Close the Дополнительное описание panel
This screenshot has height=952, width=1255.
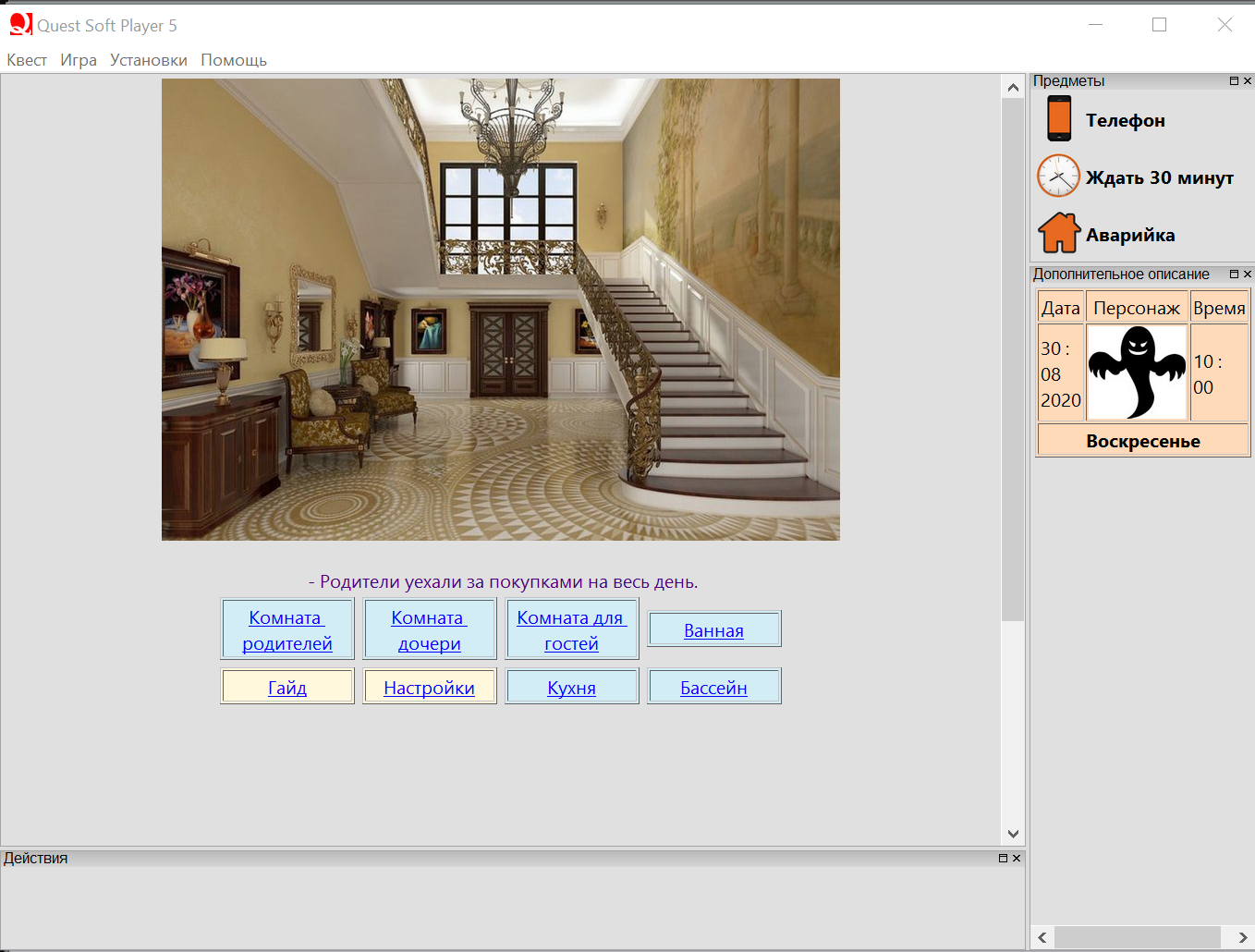[x=1248, y=275]
